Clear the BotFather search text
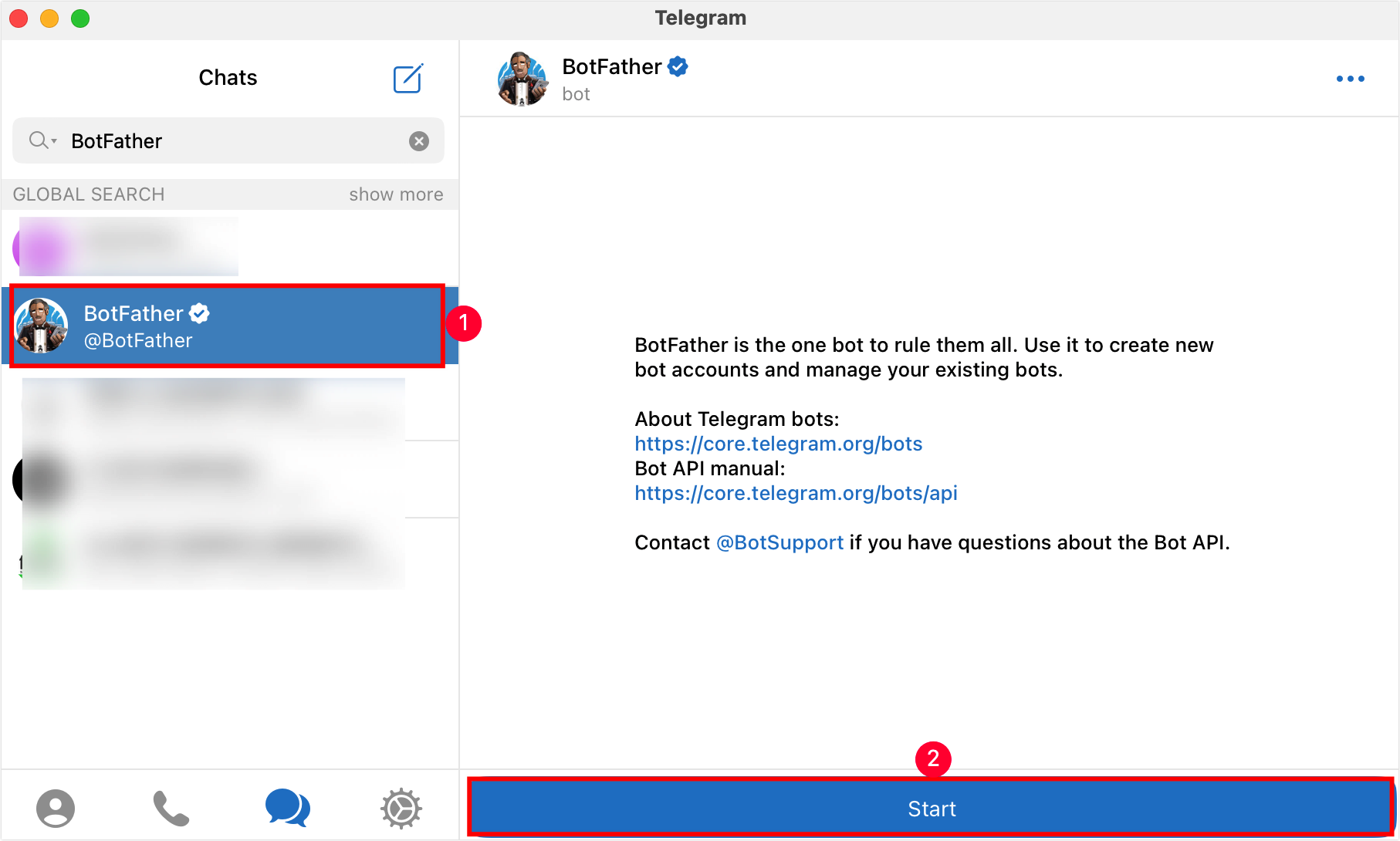 pyautogui.click(x=419, y=141)
